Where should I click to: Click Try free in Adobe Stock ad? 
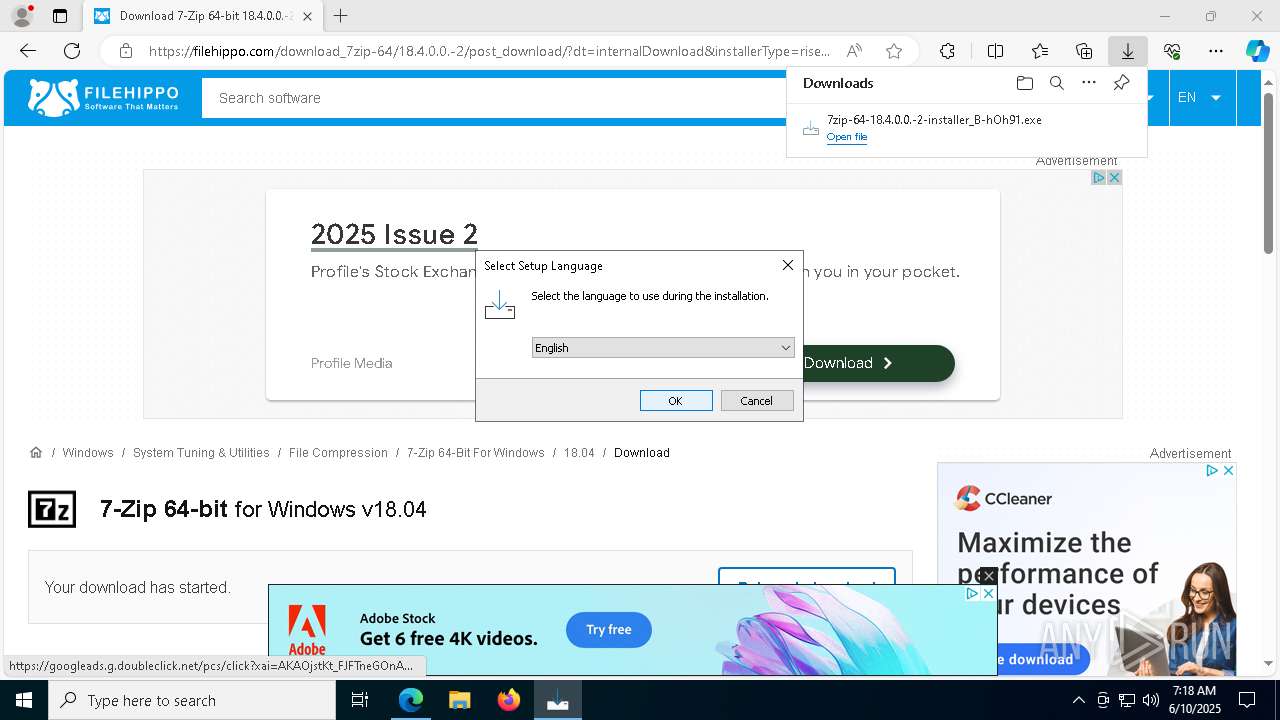coord(609,630)
